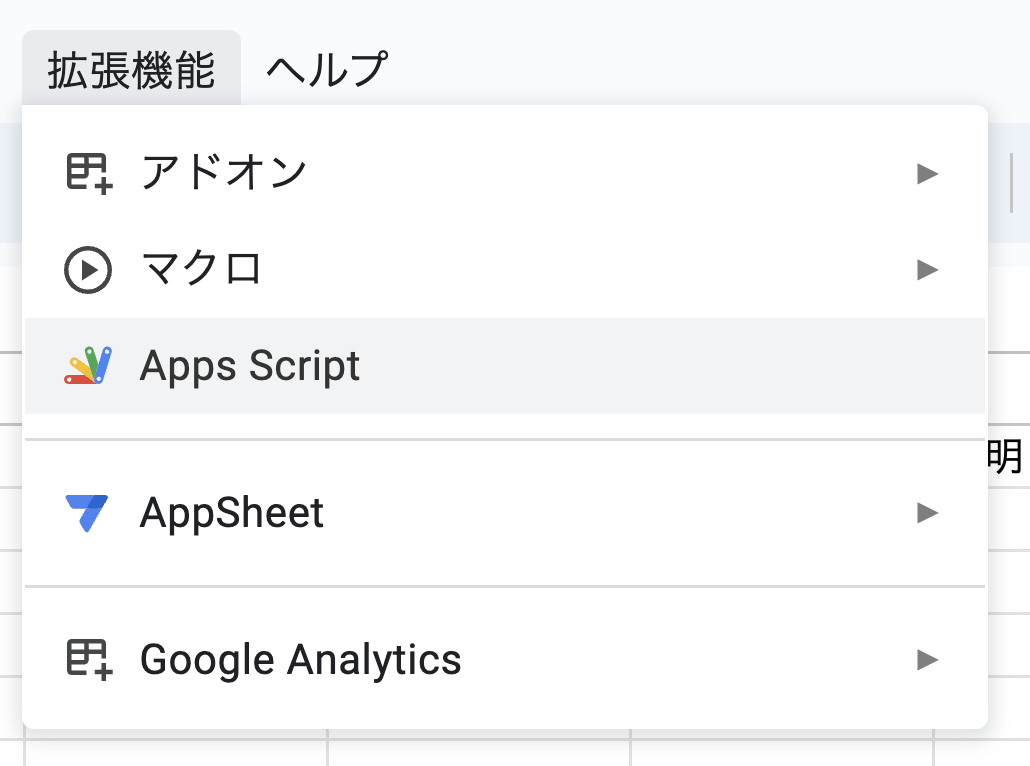
Task: Click the colorful Apps Script logo icon
Action: [88, 366]
